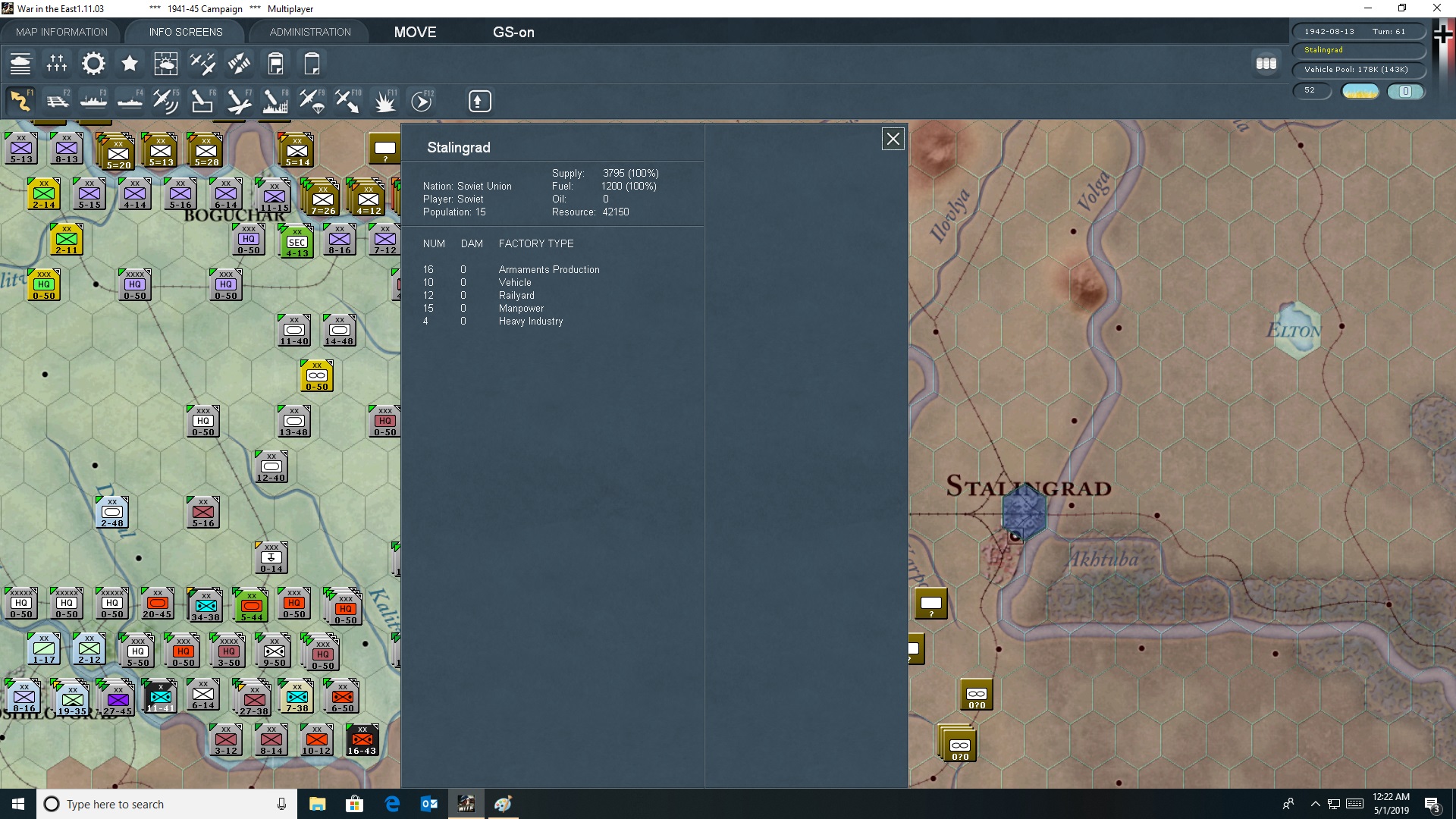Screen dimensions: 1456x819
Task: Click the MOVE mode label
Action: click(415, 32)
